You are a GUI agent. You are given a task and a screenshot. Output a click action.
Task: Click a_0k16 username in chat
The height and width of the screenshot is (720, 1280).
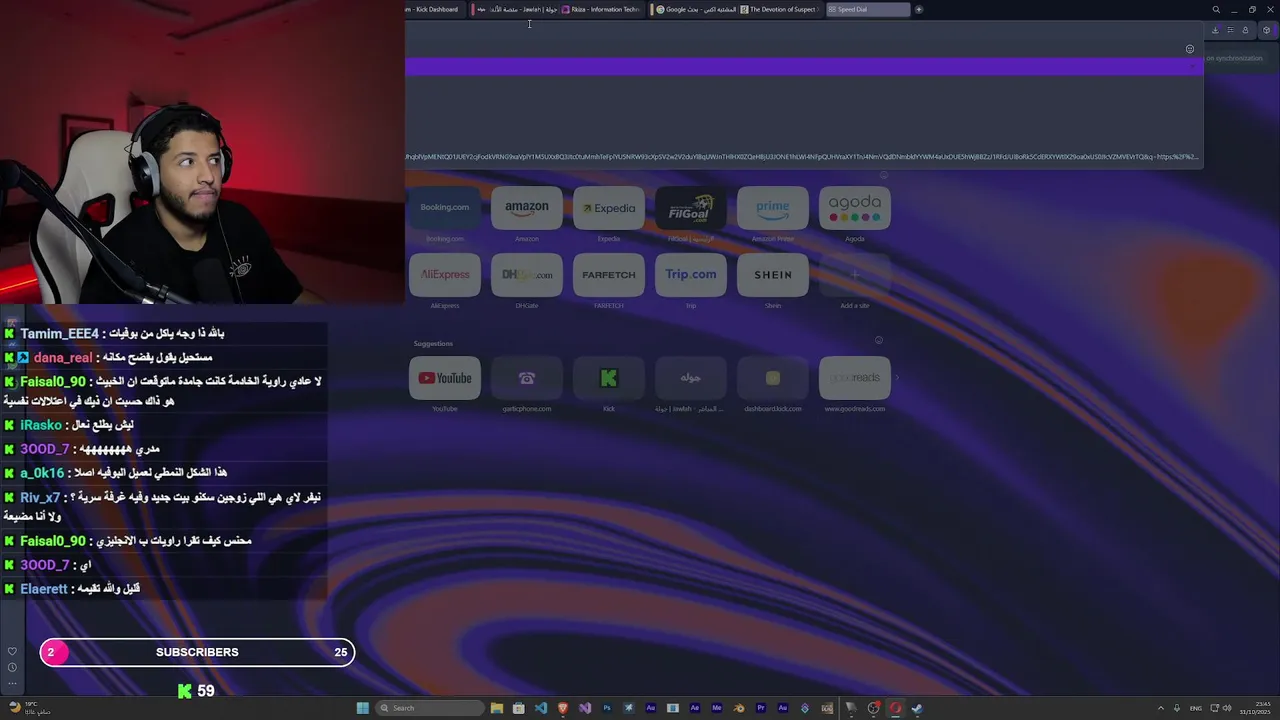(x=42, y=473)
